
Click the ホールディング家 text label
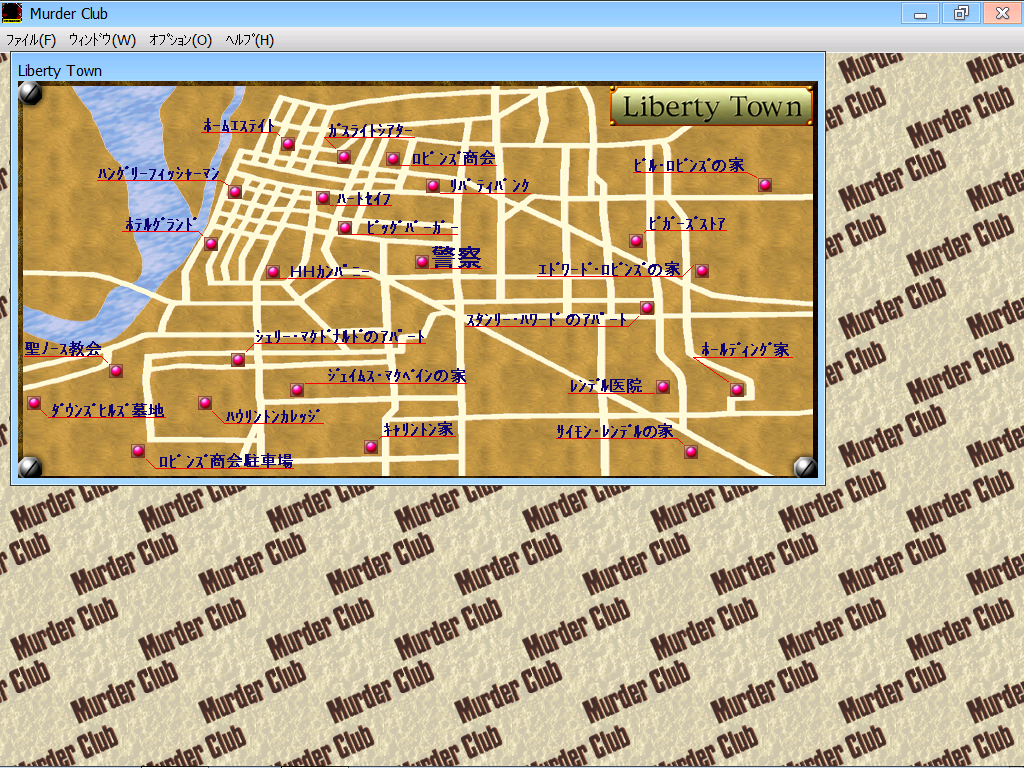point(745,349)
